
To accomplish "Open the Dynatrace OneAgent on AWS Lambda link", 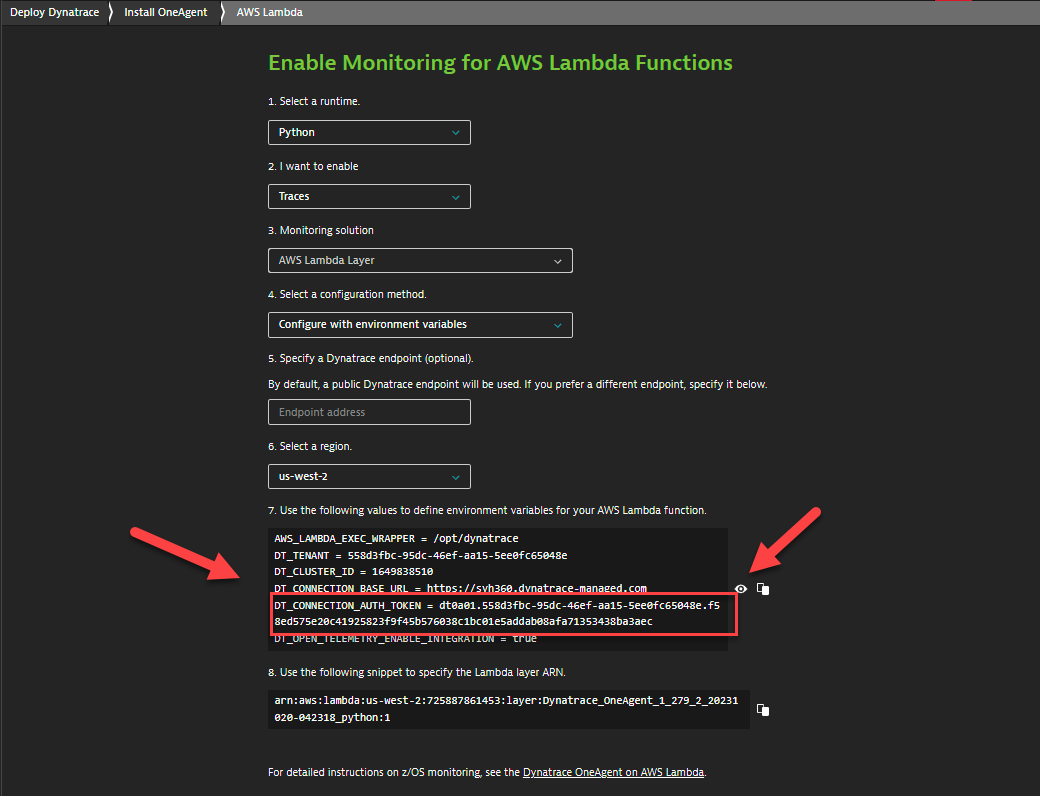I will tap(613, 772).
